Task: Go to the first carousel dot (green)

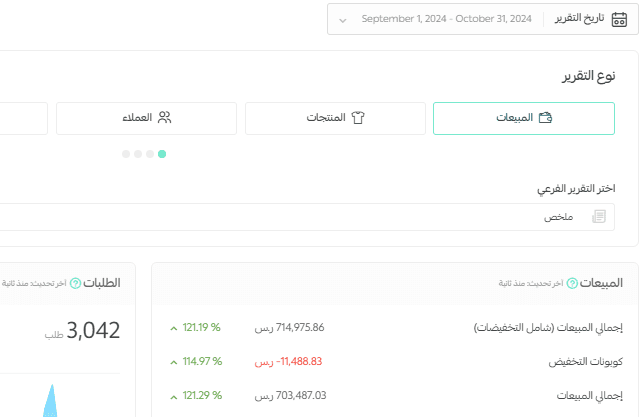Action: pyautogui.click(x=162, y=154)
